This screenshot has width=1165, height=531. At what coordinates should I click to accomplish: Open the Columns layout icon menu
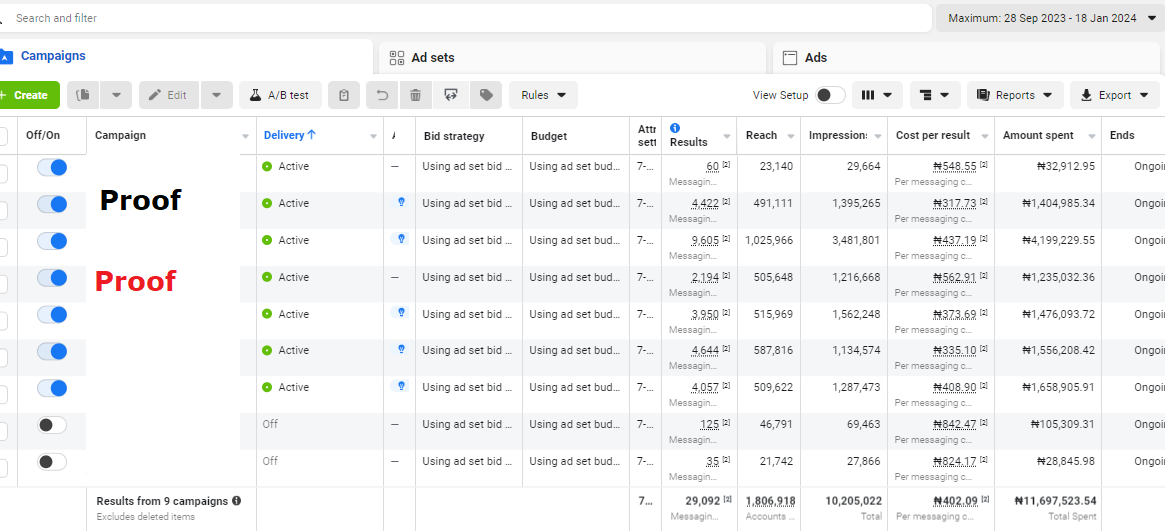877,95
